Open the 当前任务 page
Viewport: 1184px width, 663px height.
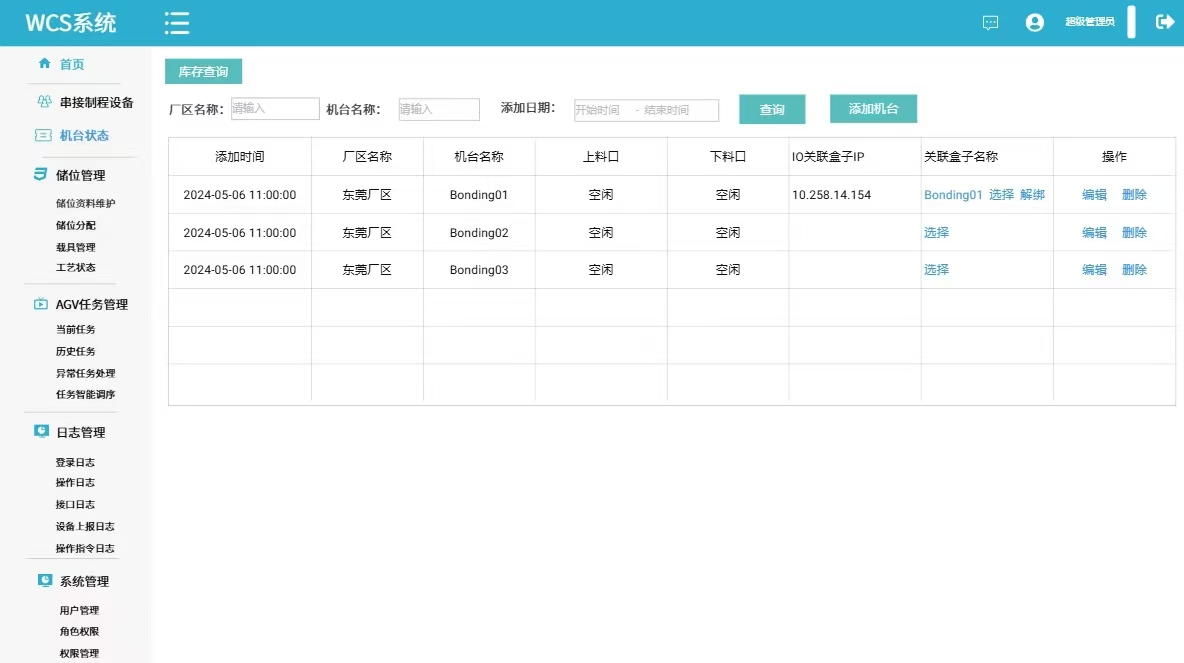coord(76,329)
